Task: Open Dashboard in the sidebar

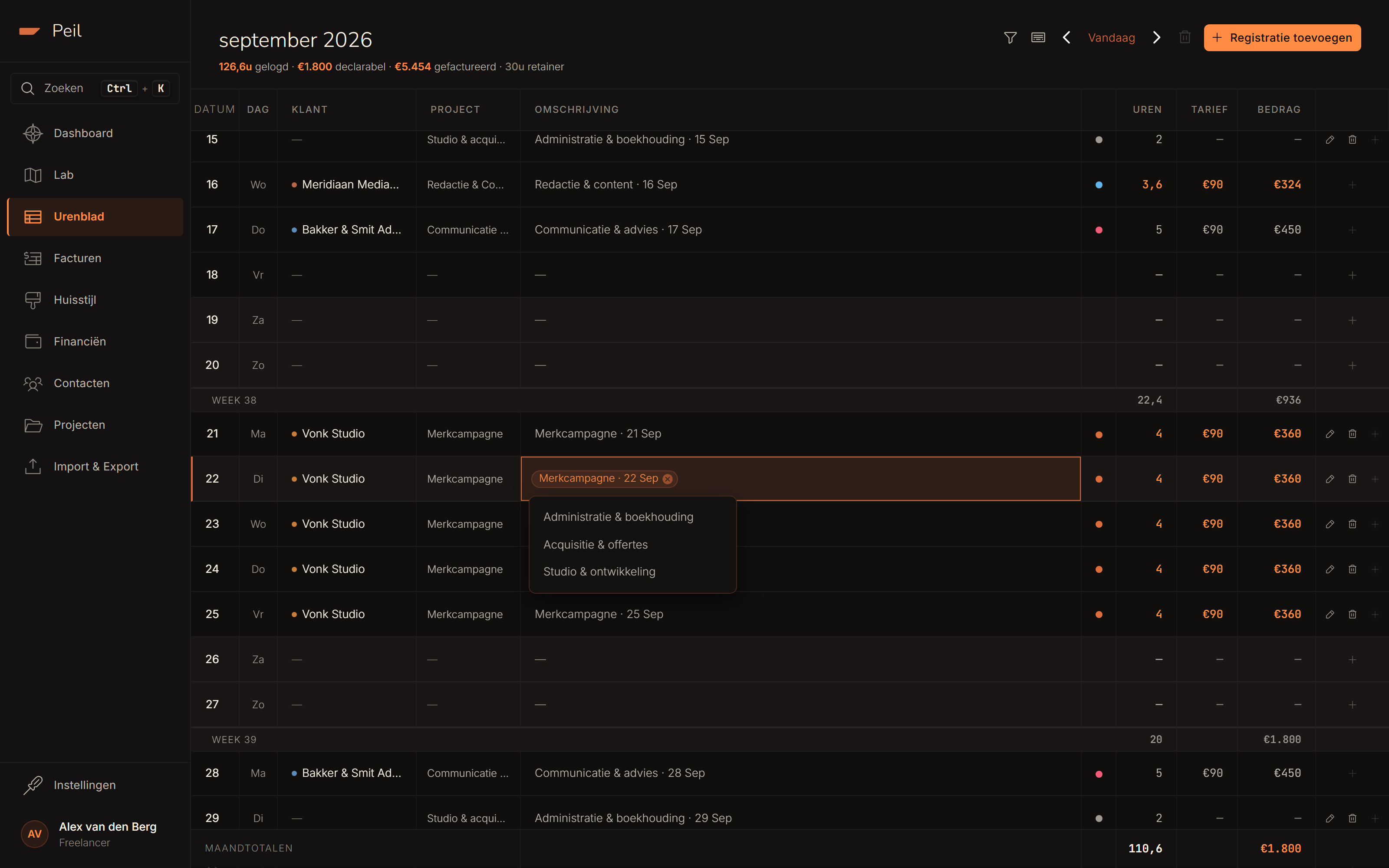Action: pyautogui.click(x=95, y=133)
